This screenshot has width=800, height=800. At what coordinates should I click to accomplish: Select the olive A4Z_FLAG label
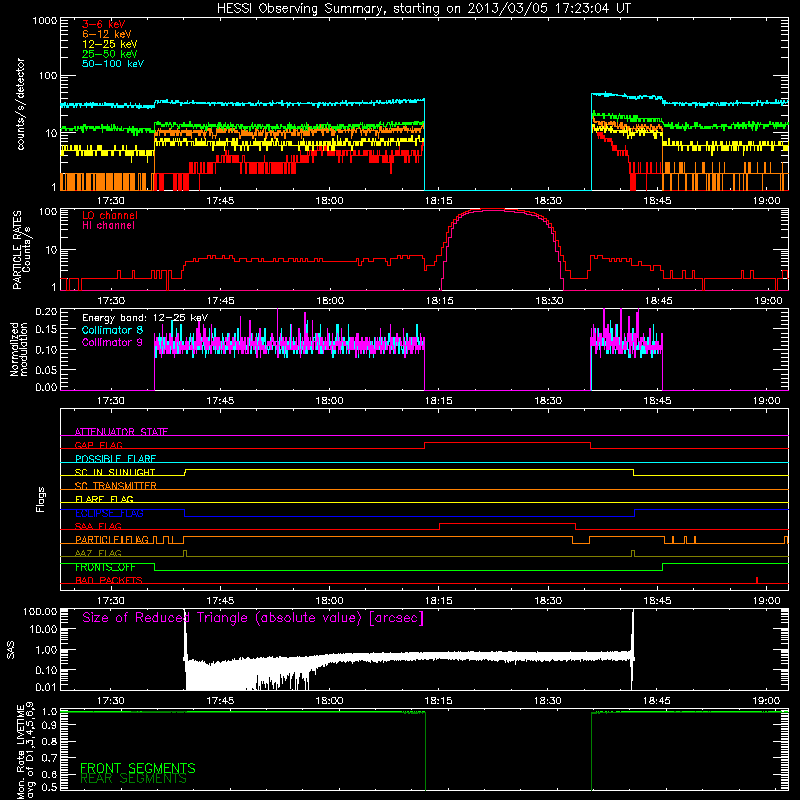(98, 553)
